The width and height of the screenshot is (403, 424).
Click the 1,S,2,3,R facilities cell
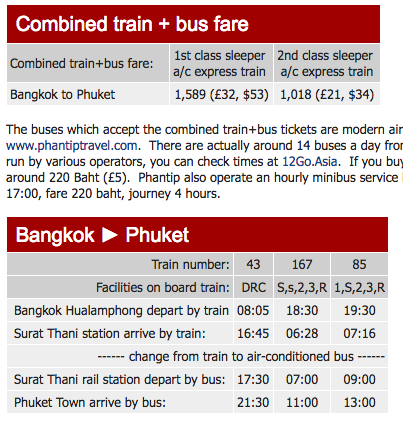pos(359,287)
